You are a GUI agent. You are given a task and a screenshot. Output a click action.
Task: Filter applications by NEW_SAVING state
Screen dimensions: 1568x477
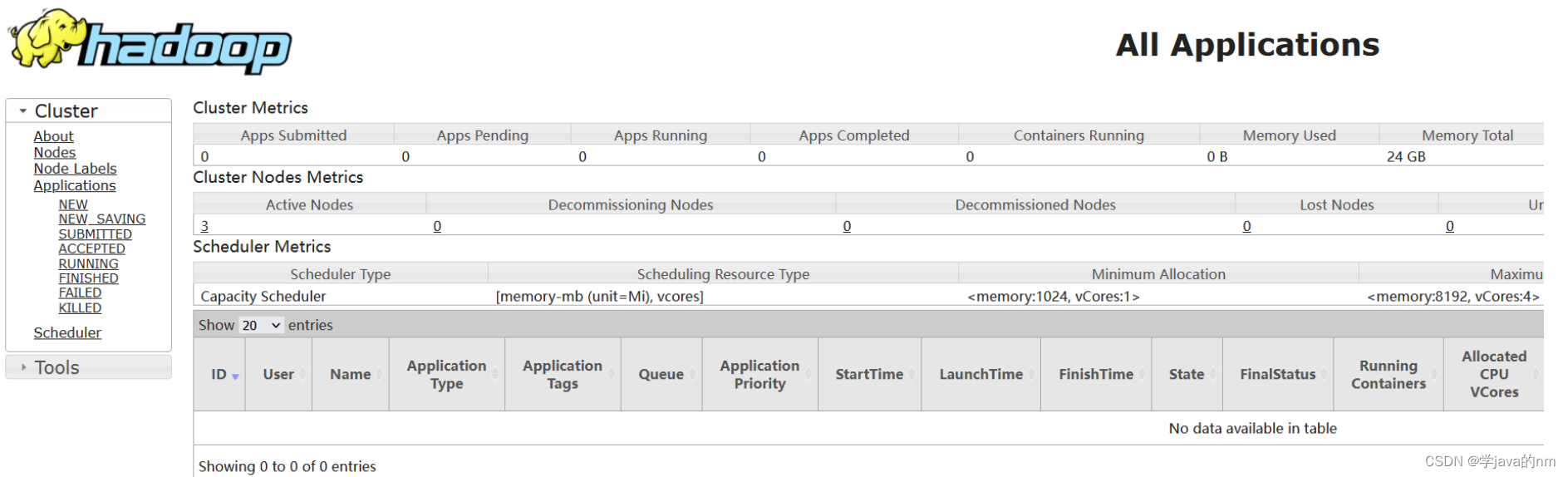click(101, 219)
